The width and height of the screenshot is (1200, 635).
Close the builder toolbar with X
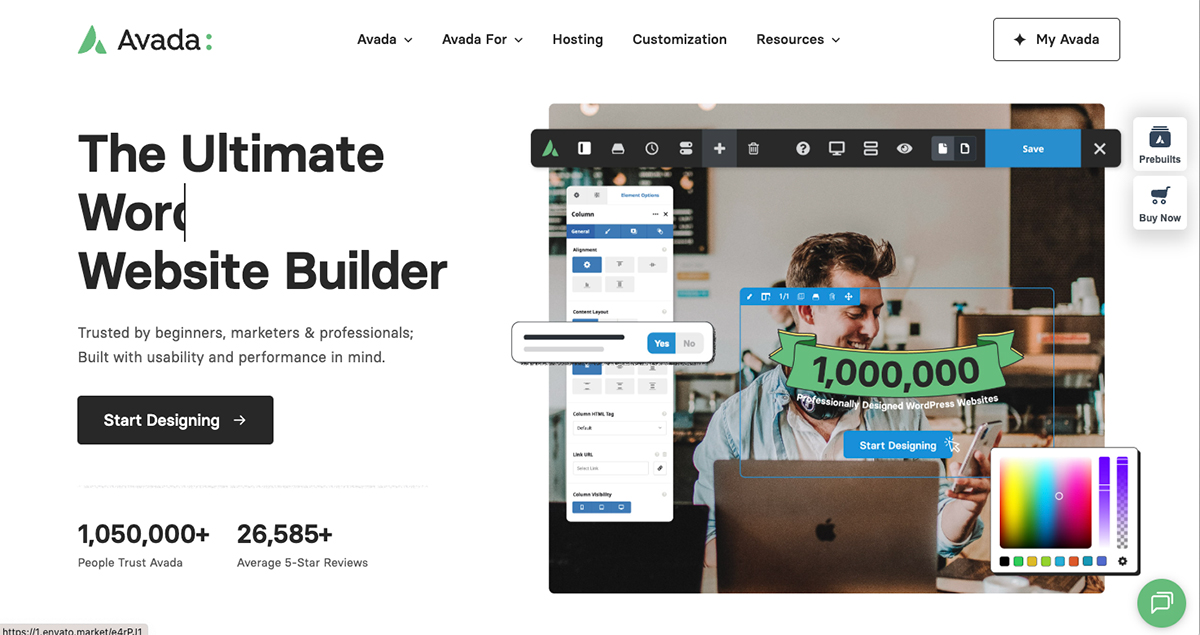1100,148
